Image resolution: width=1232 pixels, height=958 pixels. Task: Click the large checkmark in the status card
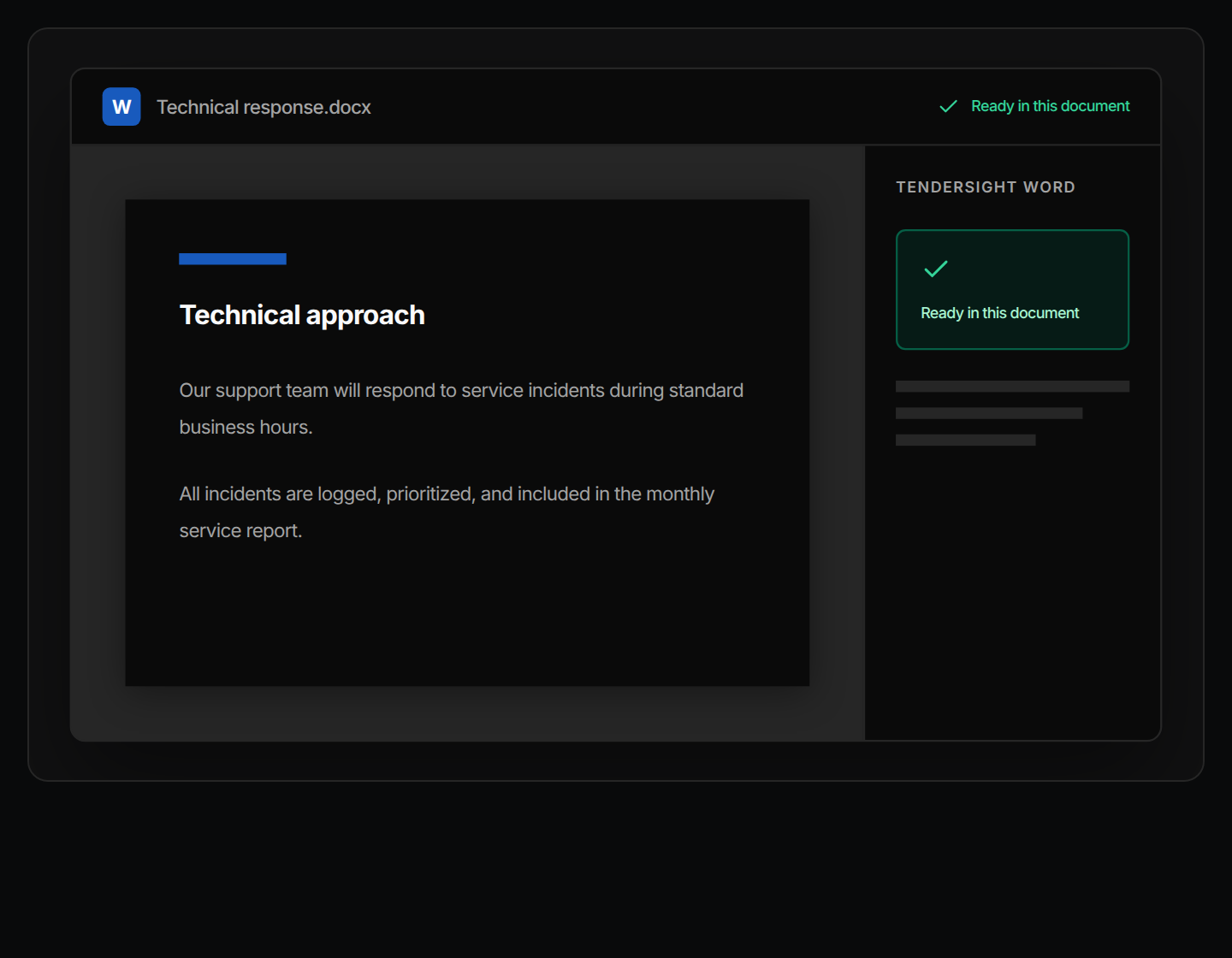tap(936, 269)
